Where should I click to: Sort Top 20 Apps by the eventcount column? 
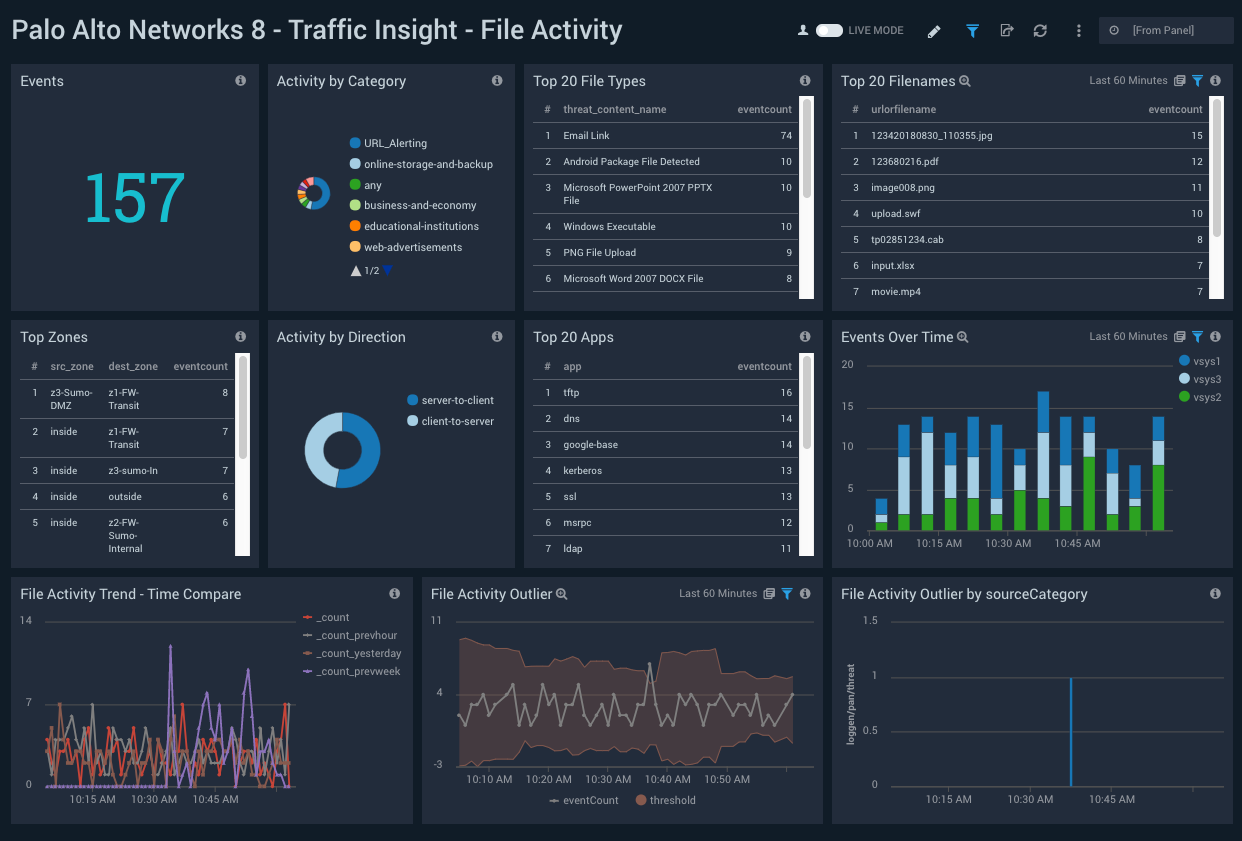(x=764, y=366)
